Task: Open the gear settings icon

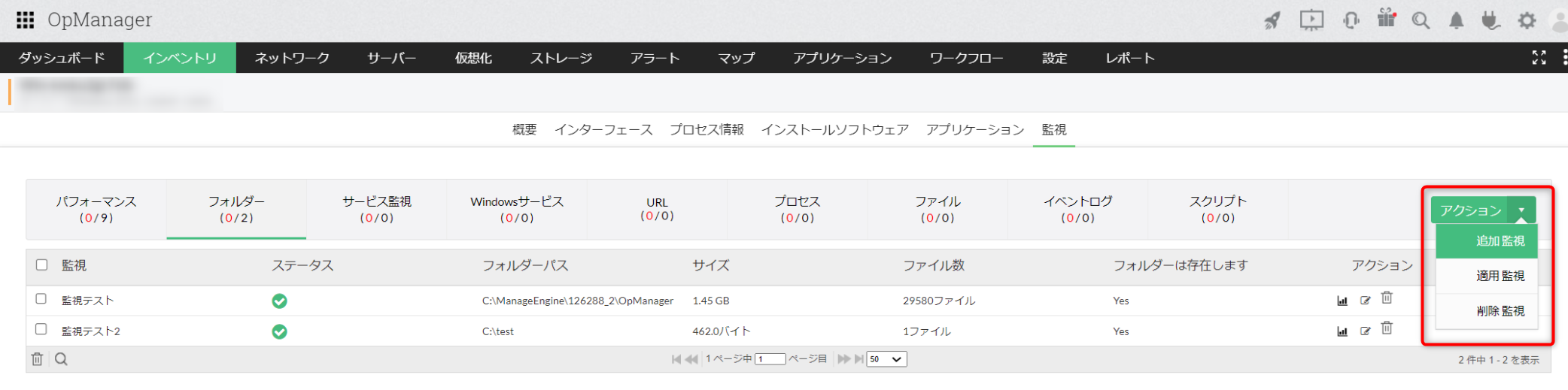Action: [1527, 20]
